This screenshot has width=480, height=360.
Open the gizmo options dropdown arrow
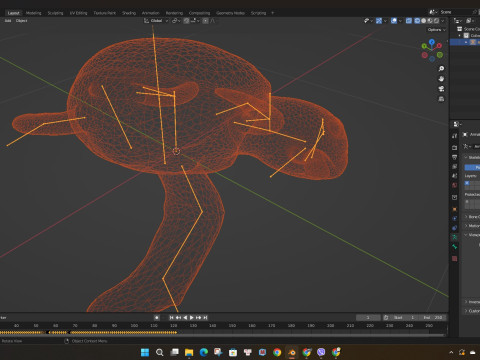[385, 21]
